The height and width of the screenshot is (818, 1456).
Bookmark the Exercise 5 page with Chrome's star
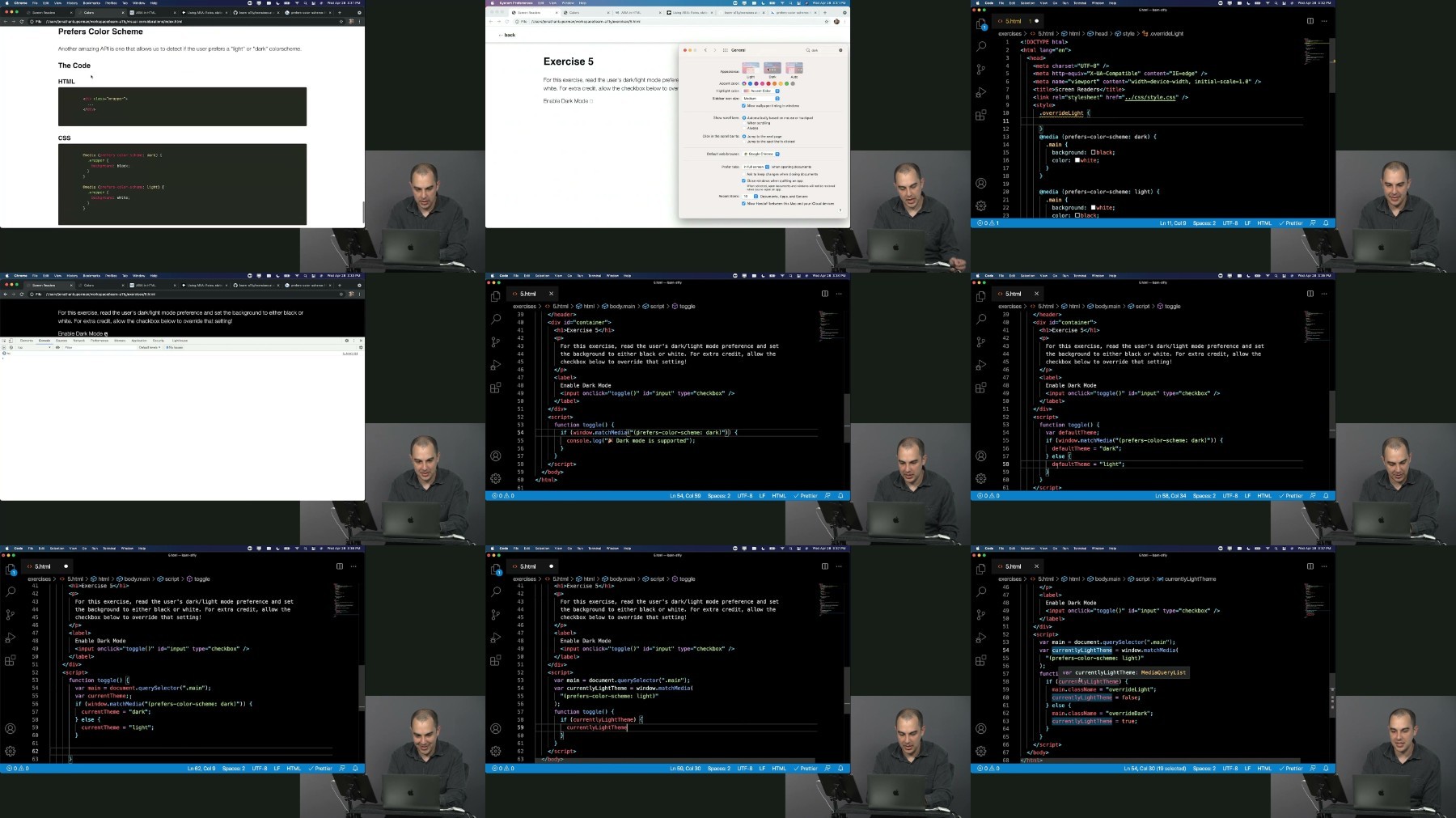tap(827, 22)
